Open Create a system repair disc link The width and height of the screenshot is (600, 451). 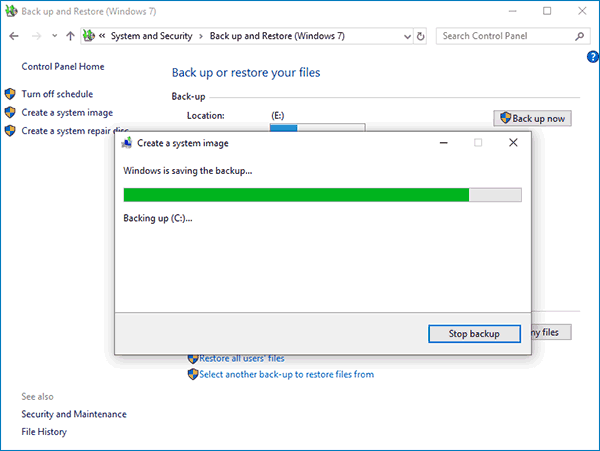[75, 131]
